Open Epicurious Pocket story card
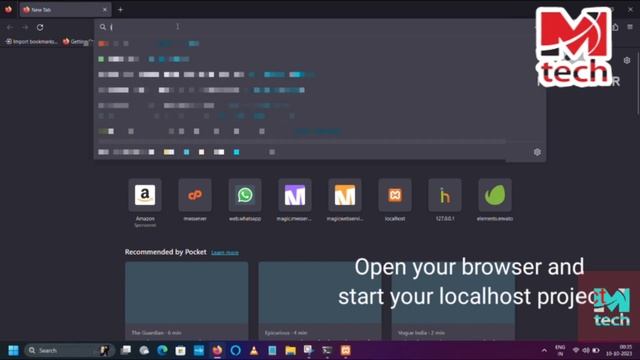This screenshot has width=640, height=360. 320,301
